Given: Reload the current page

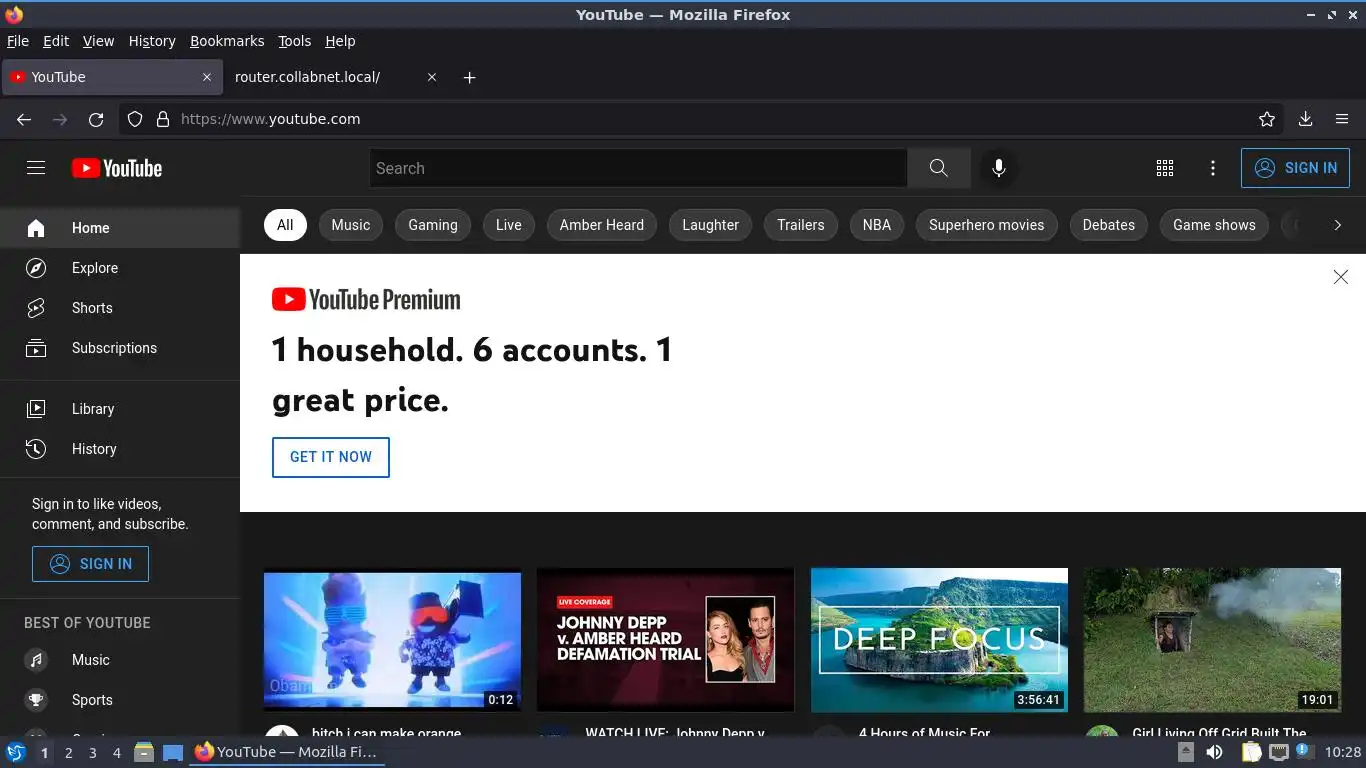Looking at the screenshot, I should click(x=96, y=119).
